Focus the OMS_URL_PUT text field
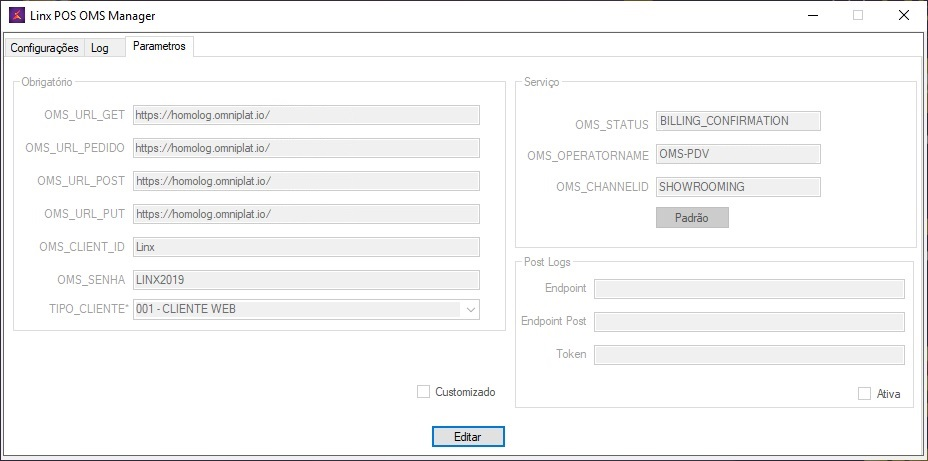Screen dimensions: 928x461 point(306,214)
